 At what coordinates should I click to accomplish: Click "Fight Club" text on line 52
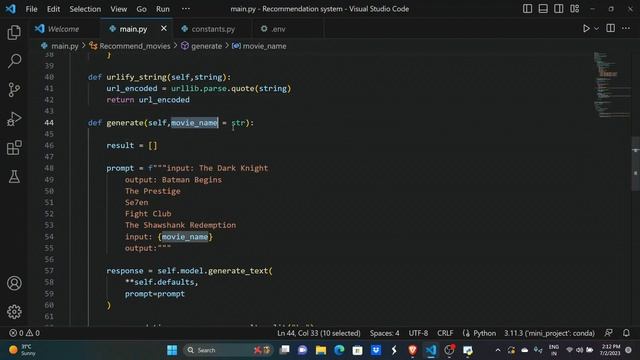click(x=148, y=213)
